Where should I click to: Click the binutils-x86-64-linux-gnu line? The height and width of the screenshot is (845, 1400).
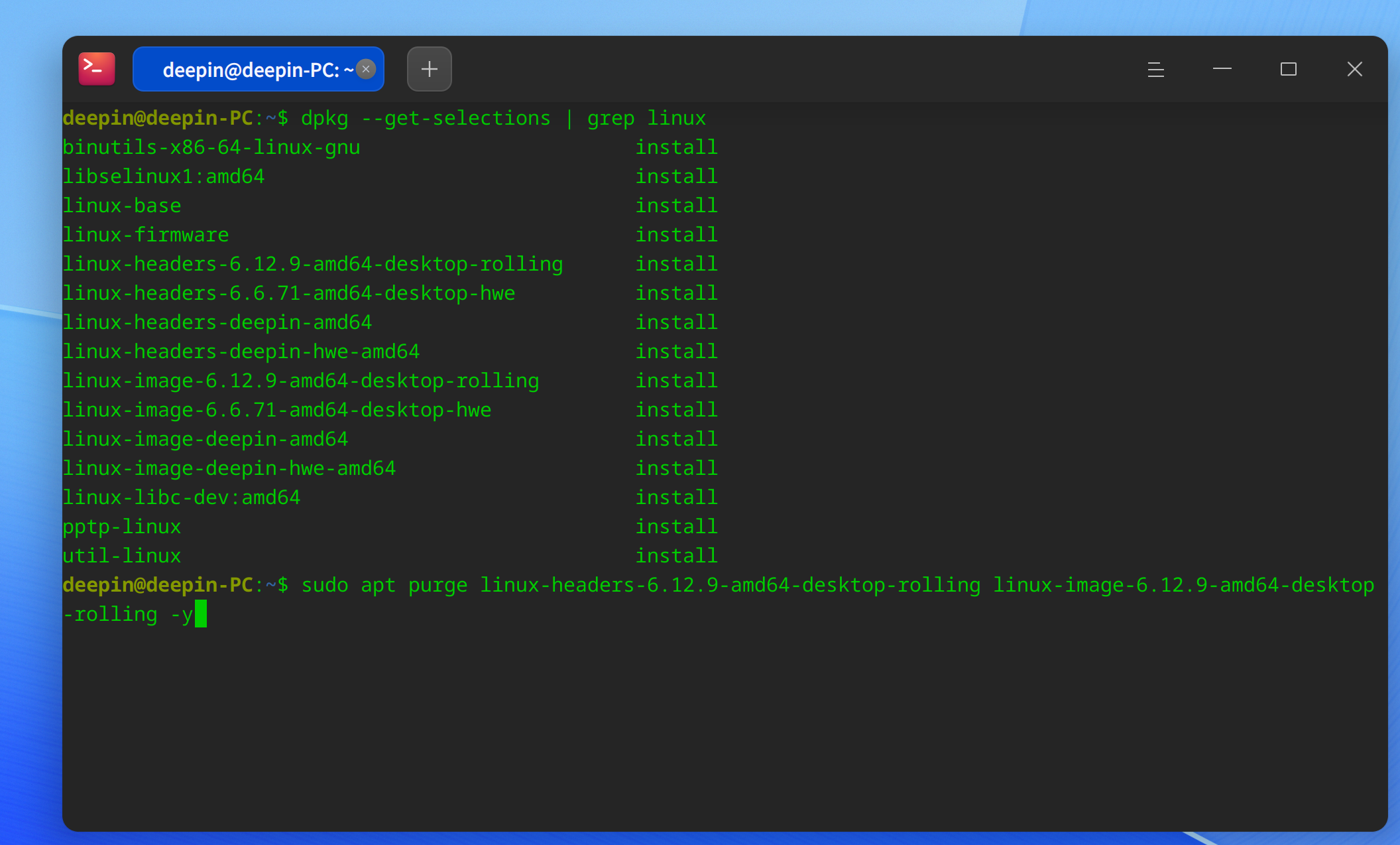pyautogui.click(x=211, y=147)
